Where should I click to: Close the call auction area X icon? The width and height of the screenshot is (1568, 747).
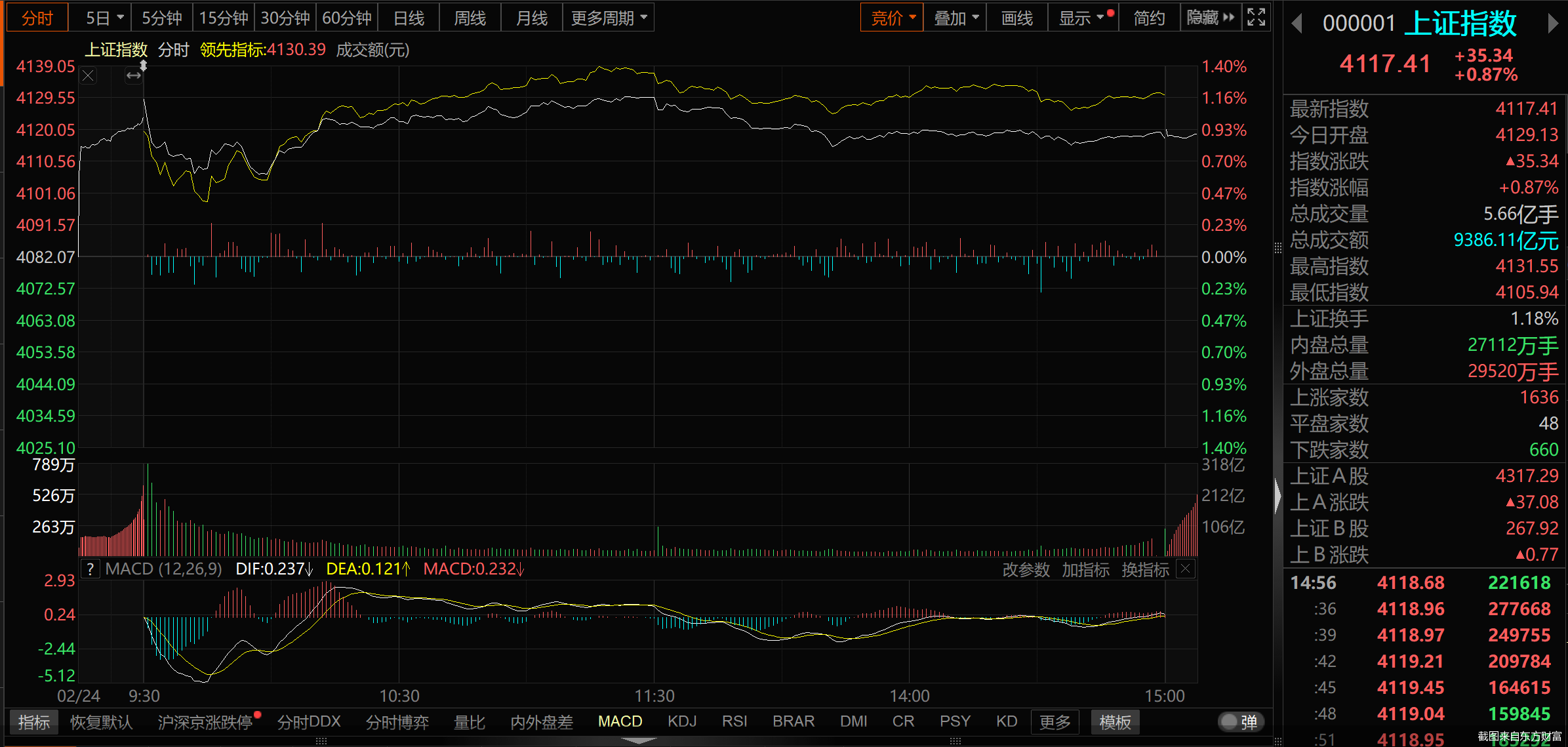click(x=89, y=76)
